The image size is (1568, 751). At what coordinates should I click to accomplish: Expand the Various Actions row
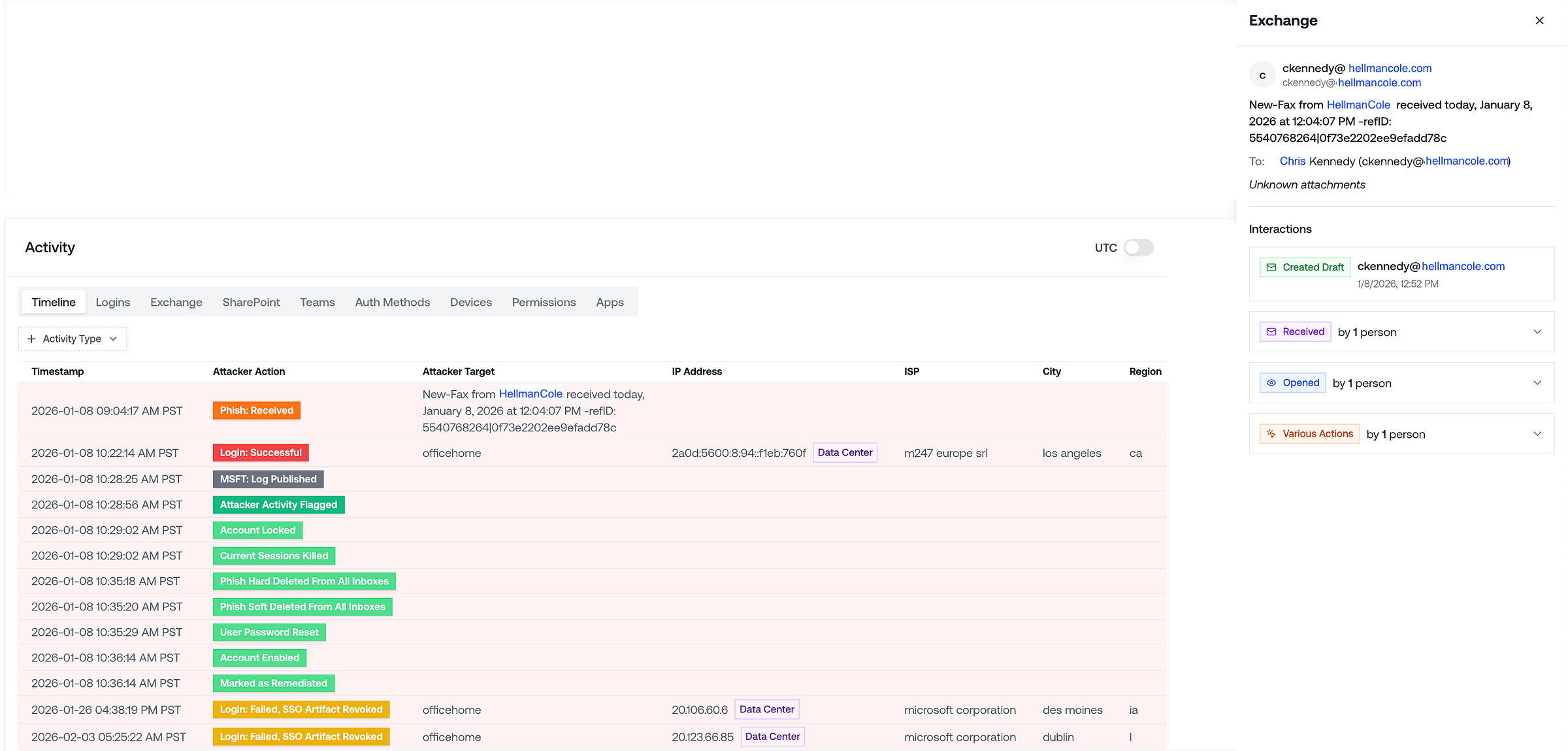click(1537, 434)
